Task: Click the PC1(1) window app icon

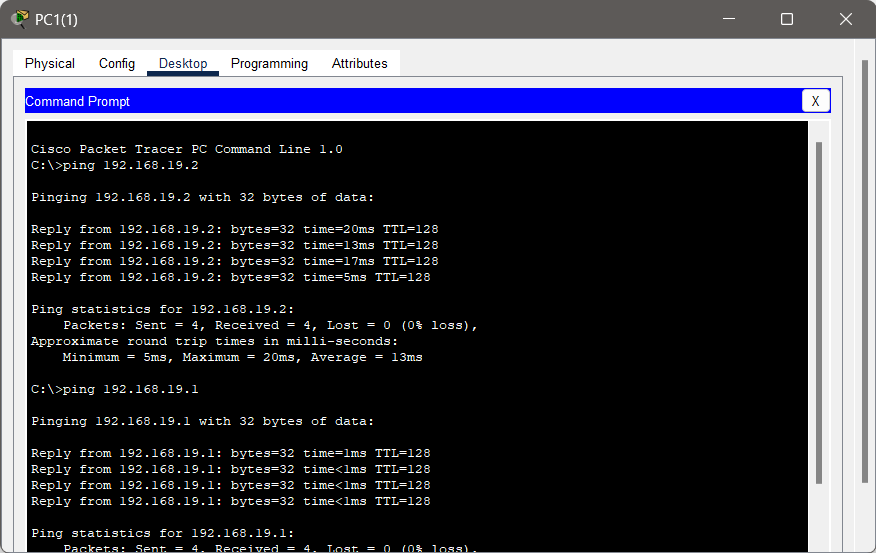Action: [x=20, y=19]
